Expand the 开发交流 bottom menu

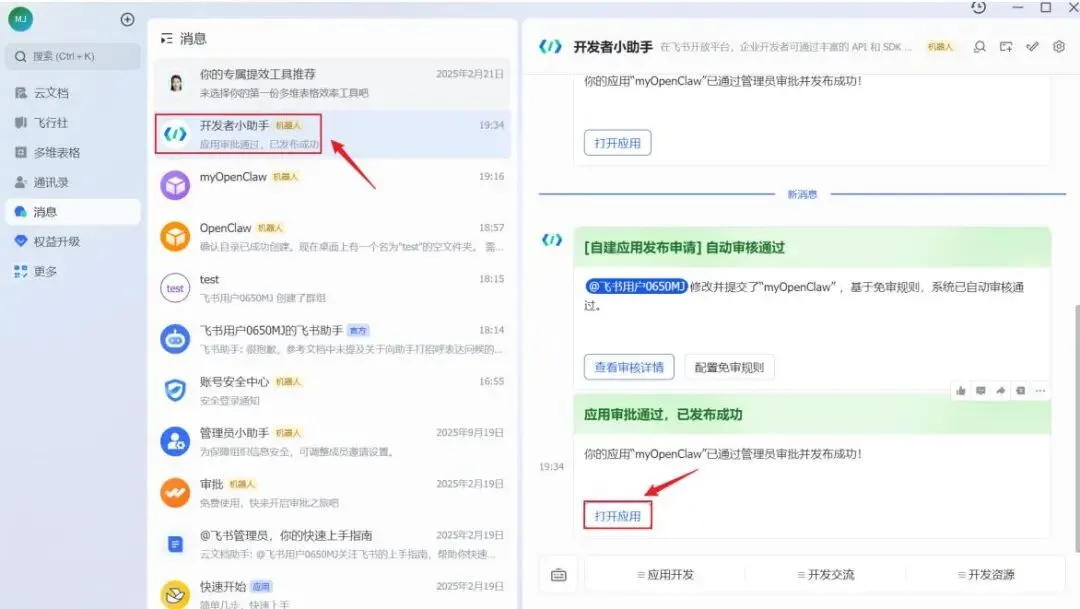[825, 575]
